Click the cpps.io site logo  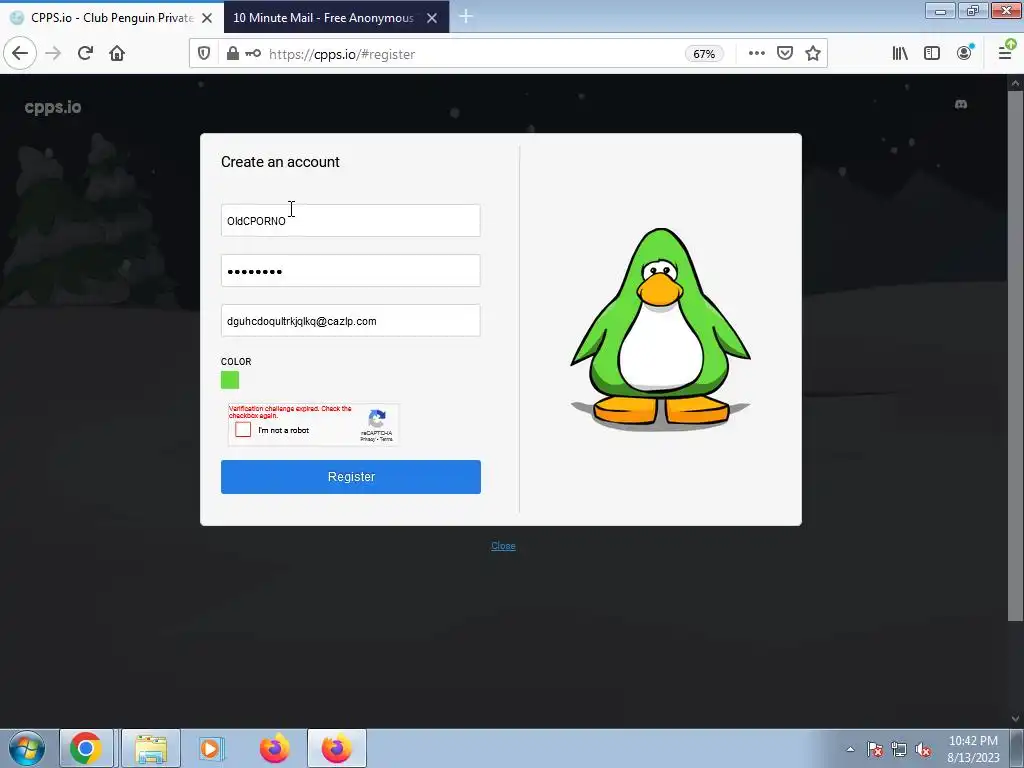point(53,107)
